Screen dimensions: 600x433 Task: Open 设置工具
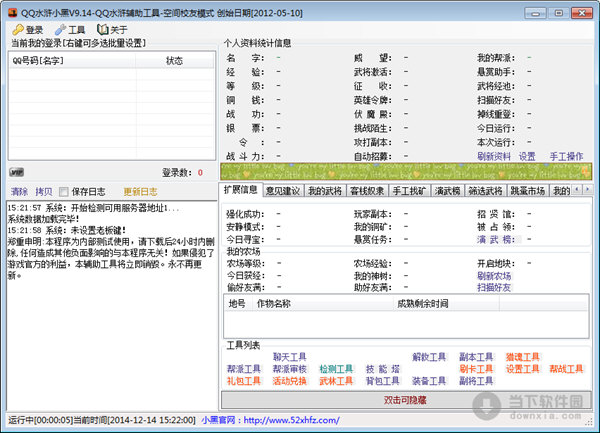(x=522, y=369)
